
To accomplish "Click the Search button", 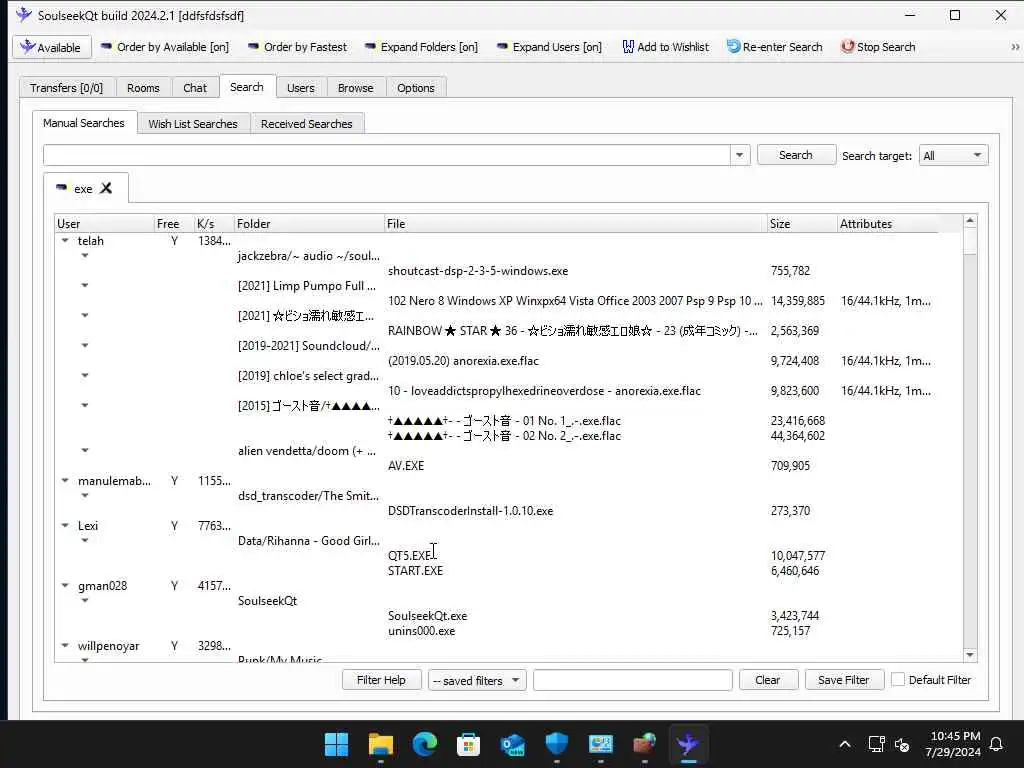I will click(x=795, y=155).
